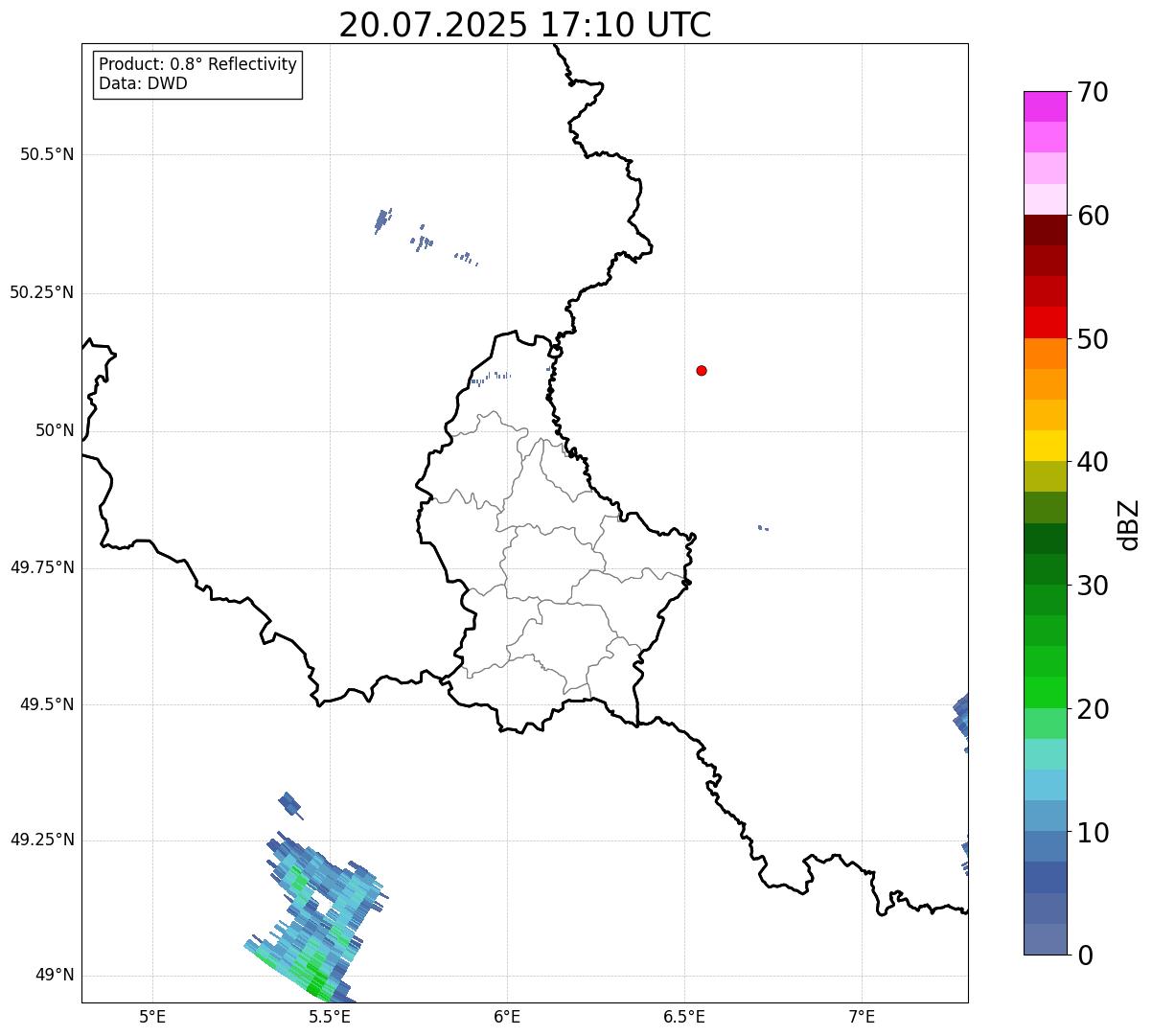Click the latitude label "50.25°N"

tap(41, 292)
